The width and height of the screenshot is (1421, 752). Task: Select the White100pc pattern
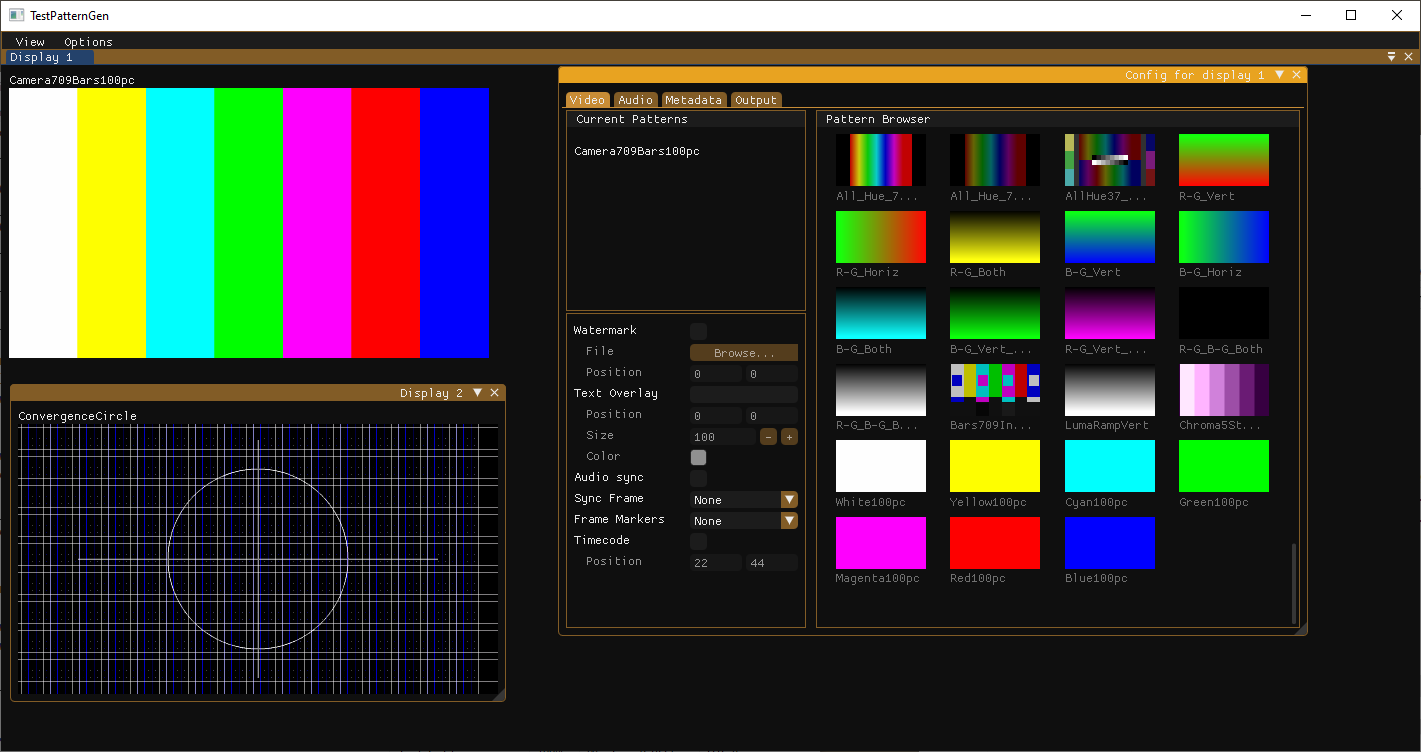[881, 466]
